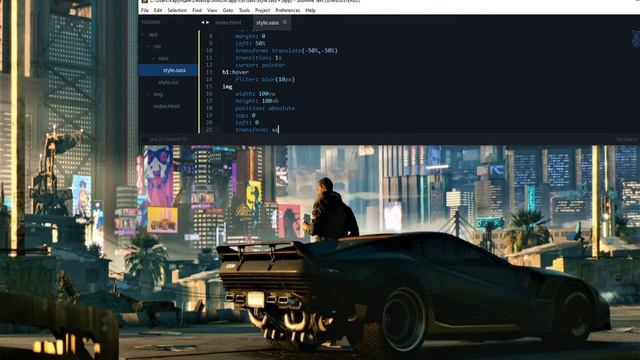The height and width of the screenshot is (360, 640).
Task: Open the Edit menu
Action: coord(158,10)
